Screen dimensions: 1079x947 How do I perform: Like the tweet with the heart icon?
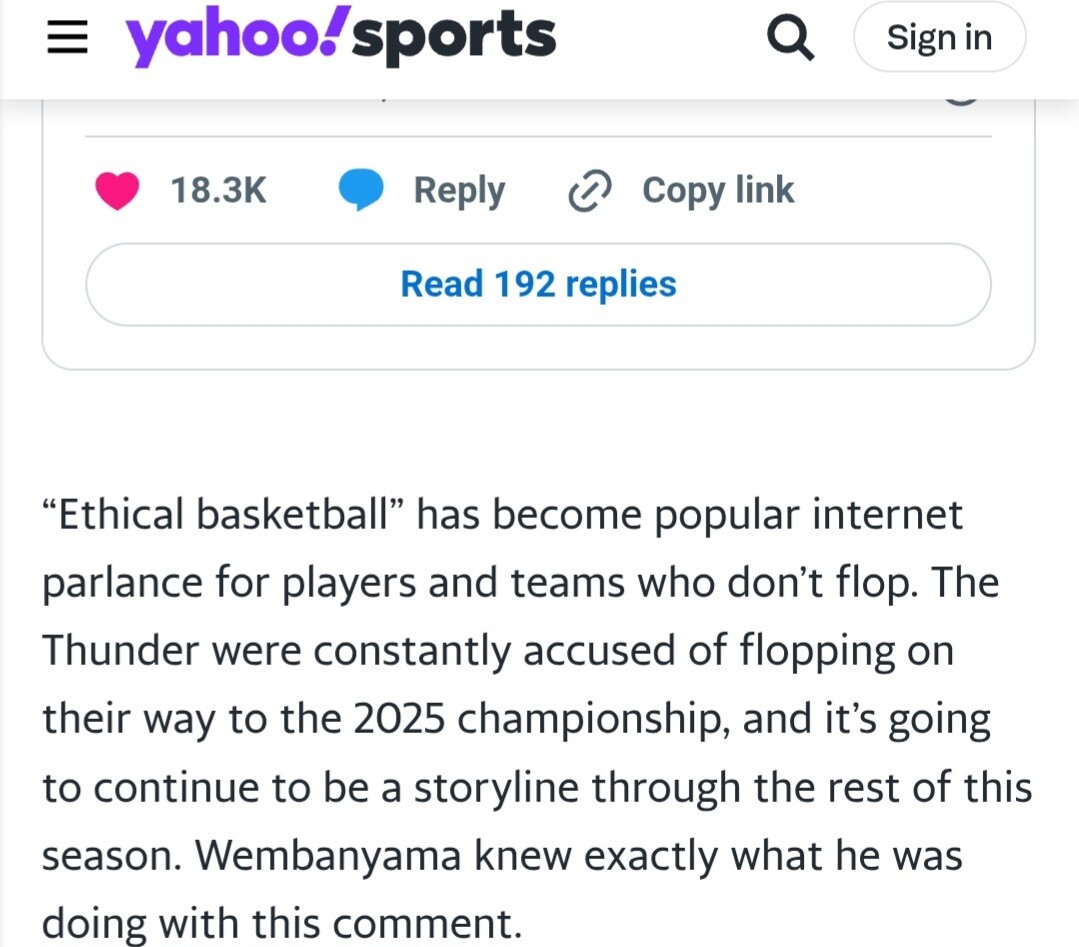coord(118,190)
